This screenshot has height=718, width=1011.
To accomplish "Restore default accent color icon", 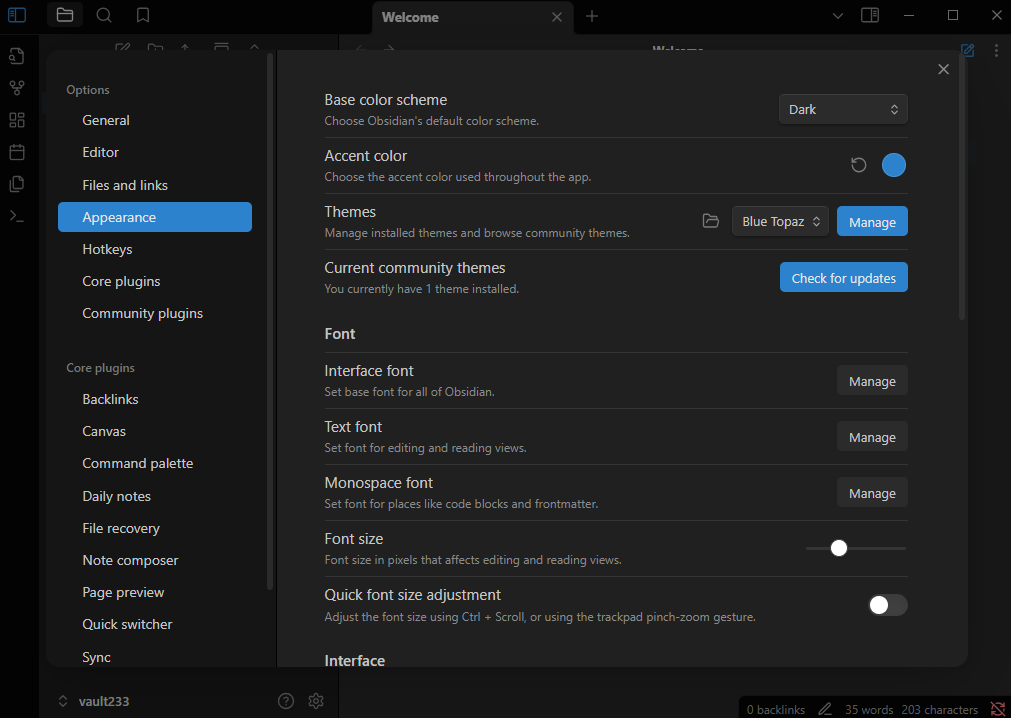I will pyautogui.click(x=858, y=165).
